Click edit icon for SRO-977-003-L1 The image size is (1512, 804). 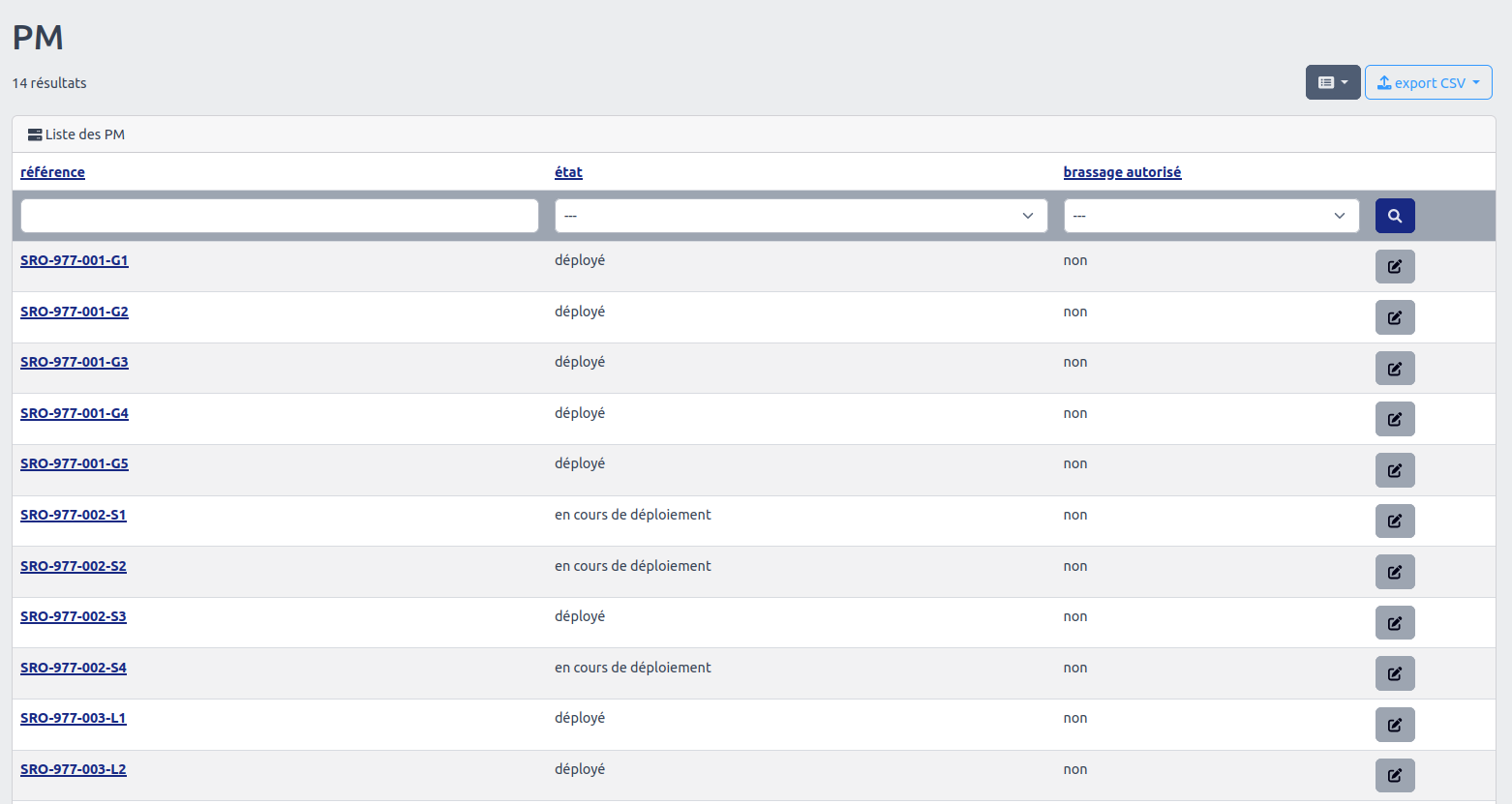pos(1394,725)
